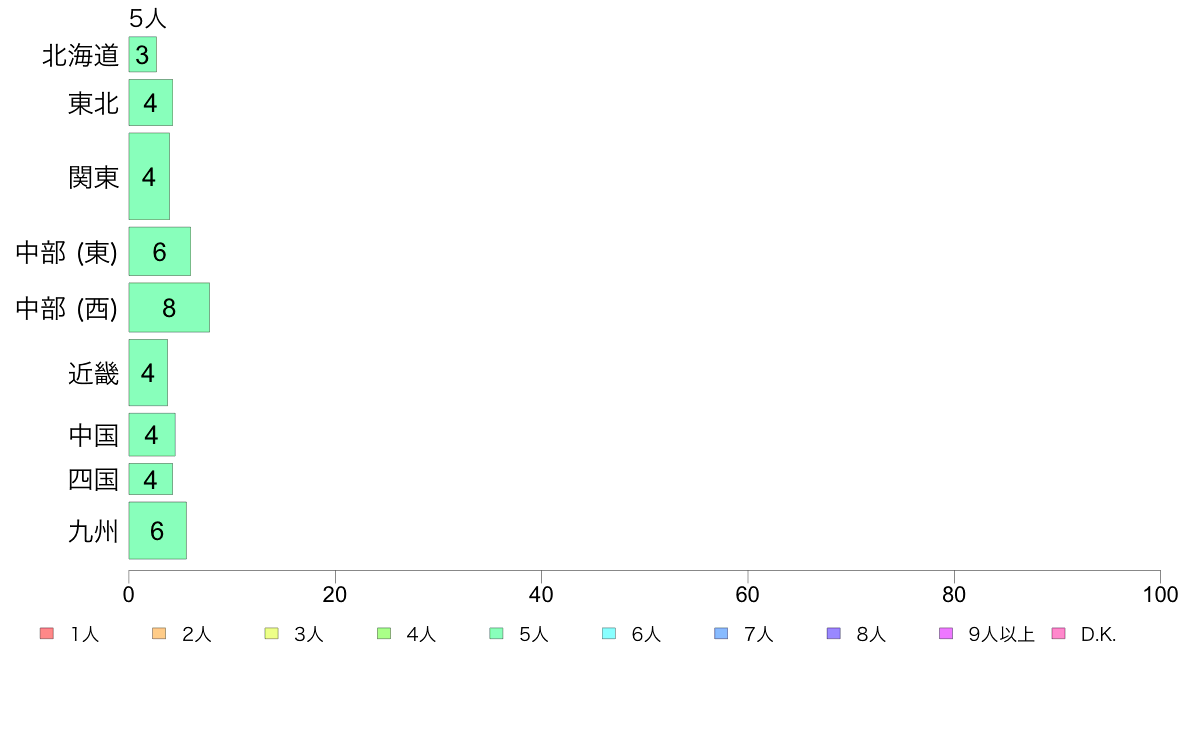
Task: Click the 4人 green legend swatch
Action: [384, 634]
